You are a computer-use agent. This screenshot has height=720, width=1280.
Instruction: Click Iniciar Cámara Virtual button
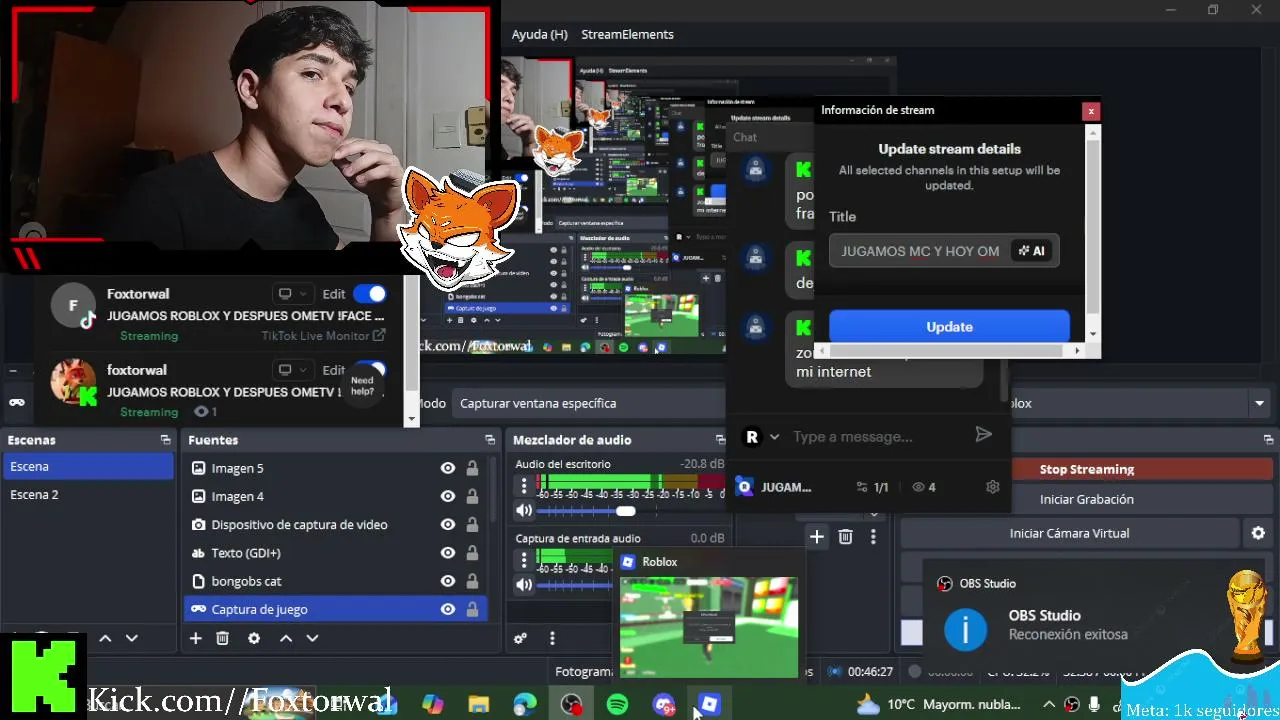pos(1069,533)
